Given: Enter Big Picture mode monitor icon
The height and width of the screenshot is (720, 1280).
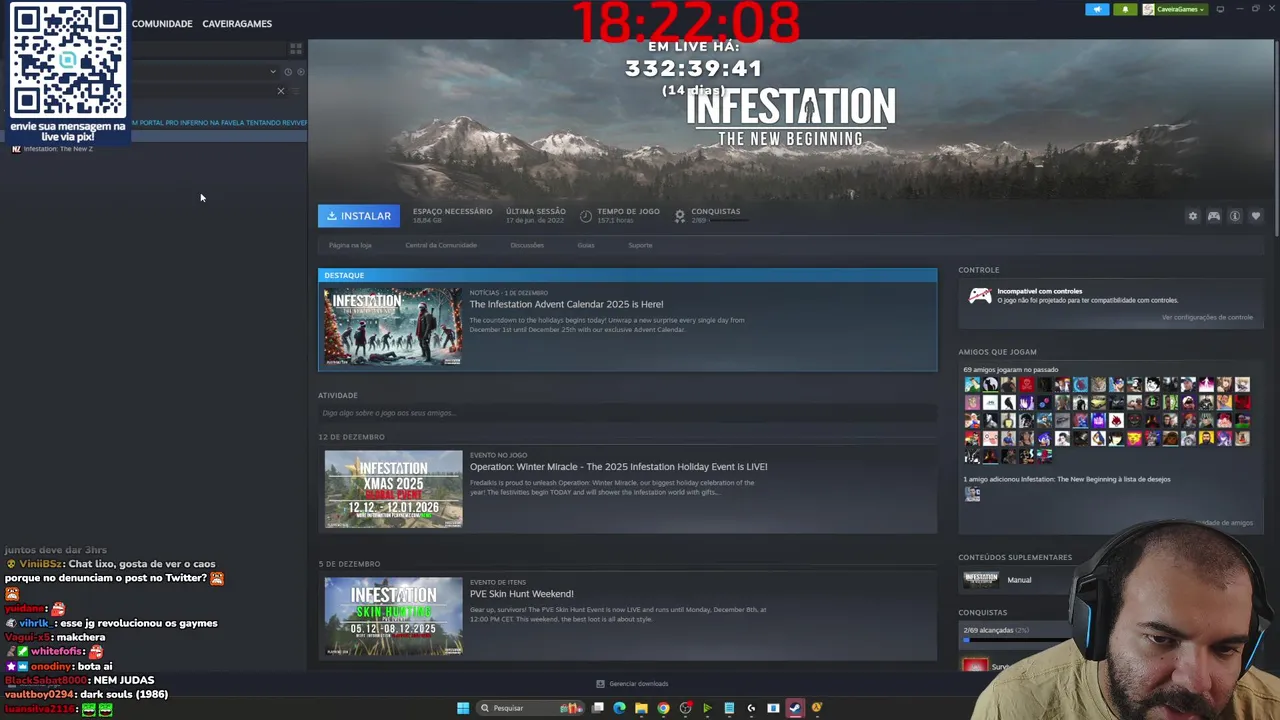Looking at the screenshot, I should (1220, 9).
